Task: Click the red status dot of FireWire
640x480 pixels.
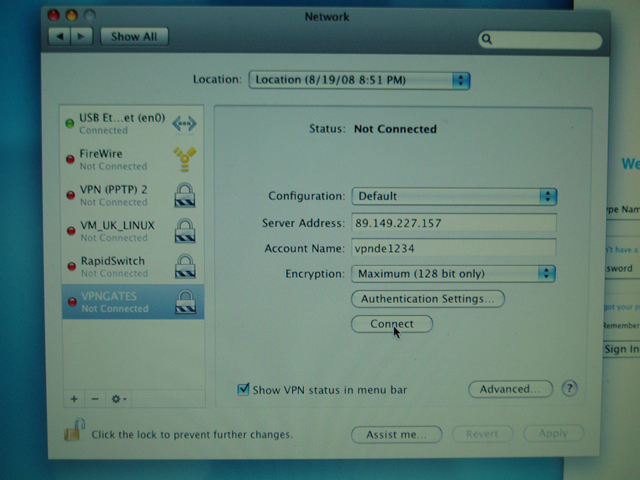Action: click(71, 159)
